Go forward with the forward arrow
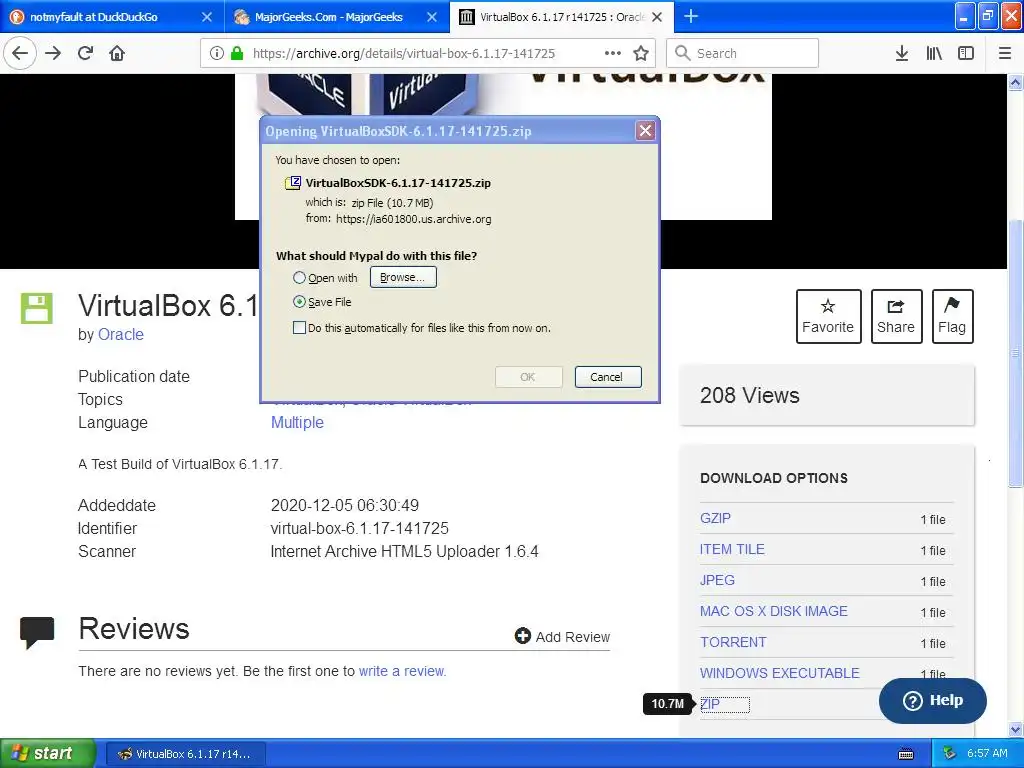The image size is (1024, 768). 53,53
